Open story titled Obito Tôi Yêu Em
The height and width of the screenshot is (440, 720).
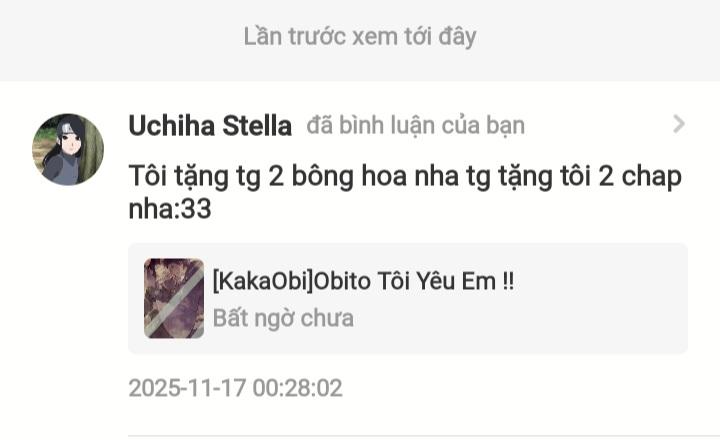[x=363, y=281]
